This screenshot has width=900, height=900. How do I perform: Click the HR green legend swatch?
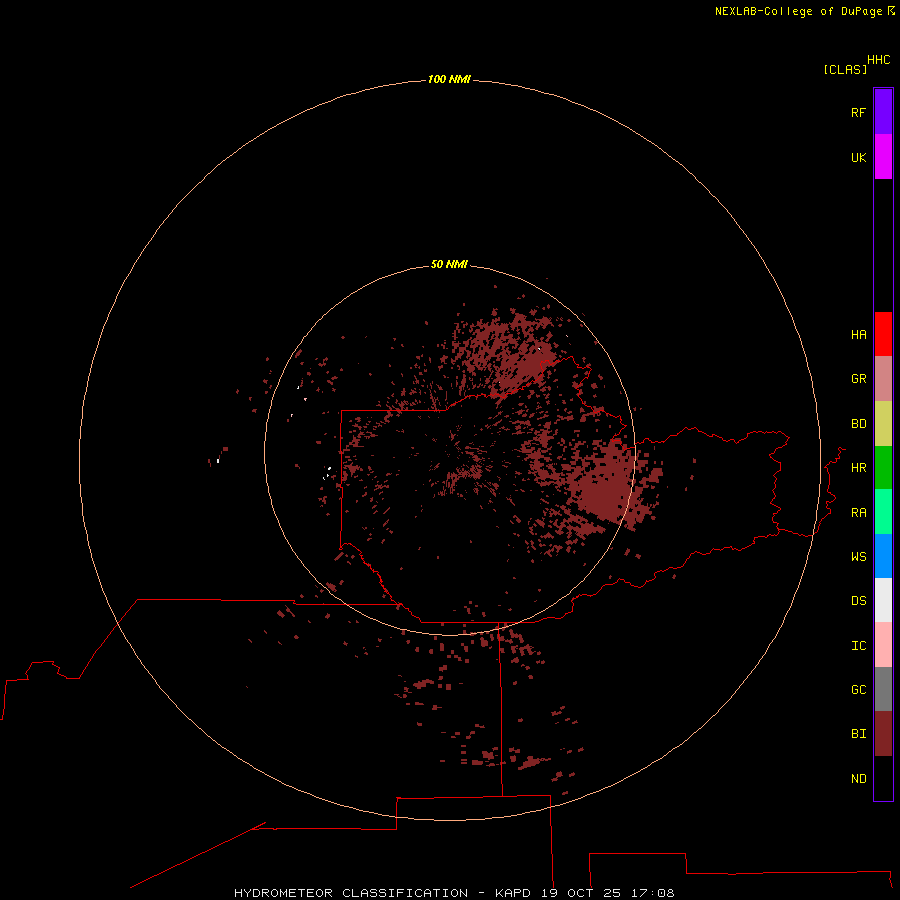883,468
